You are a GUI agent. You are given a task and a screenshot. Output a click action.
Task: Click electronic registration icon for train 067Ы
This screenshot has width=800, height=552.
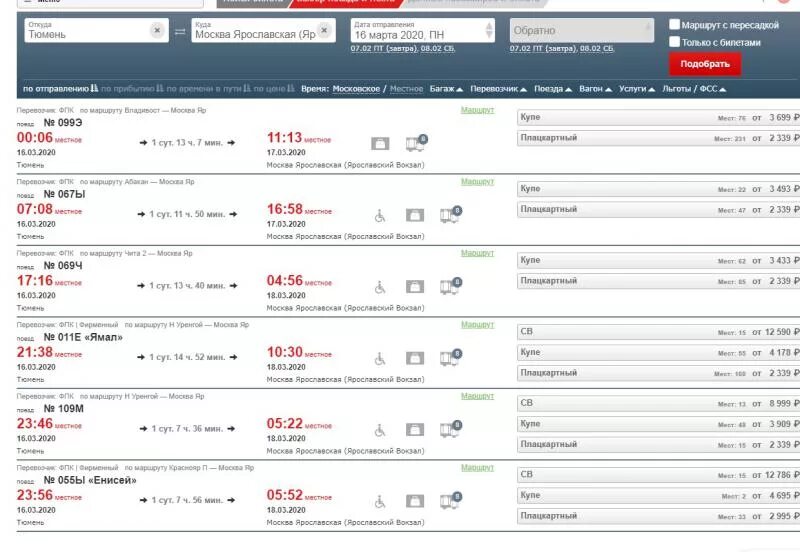(x=451, y=215)
